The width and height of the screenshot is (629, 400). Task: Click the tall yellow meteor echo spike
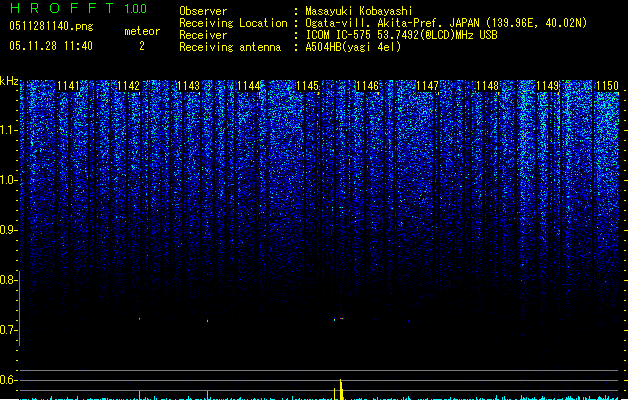[x=341, y=389]
